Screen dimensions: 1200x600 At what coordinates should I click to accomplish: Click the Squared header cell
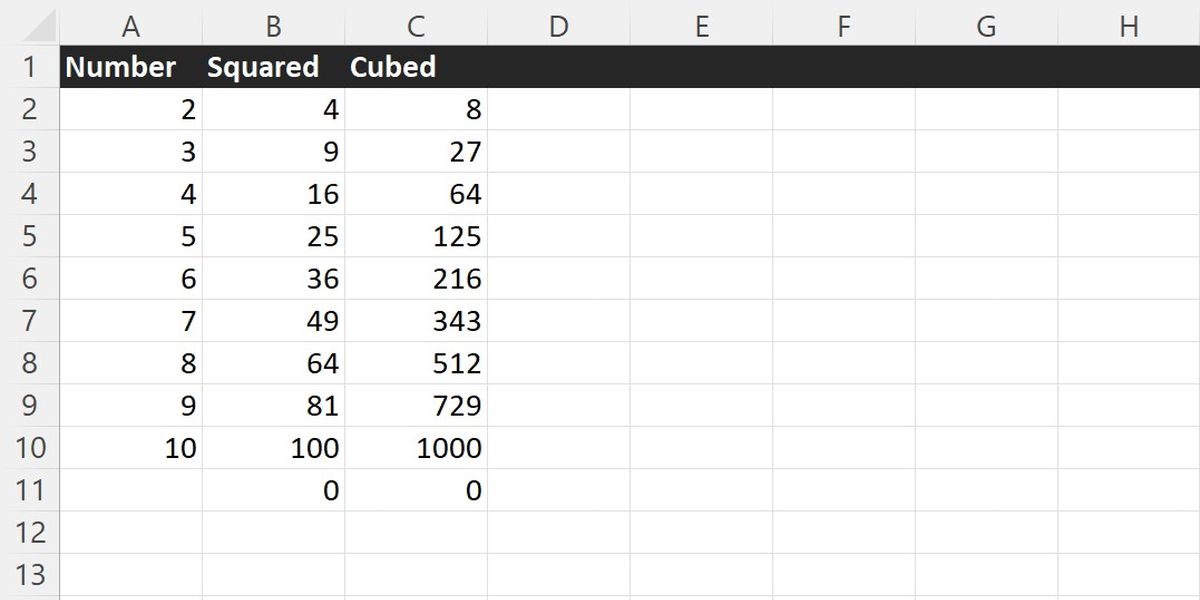click(273, 67)
